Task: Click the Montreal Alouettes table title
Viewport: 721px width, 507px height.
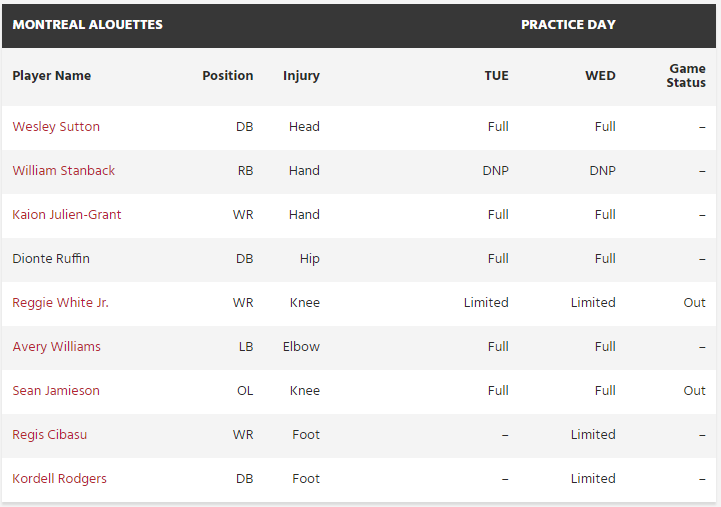Action: tap(87, 25)
